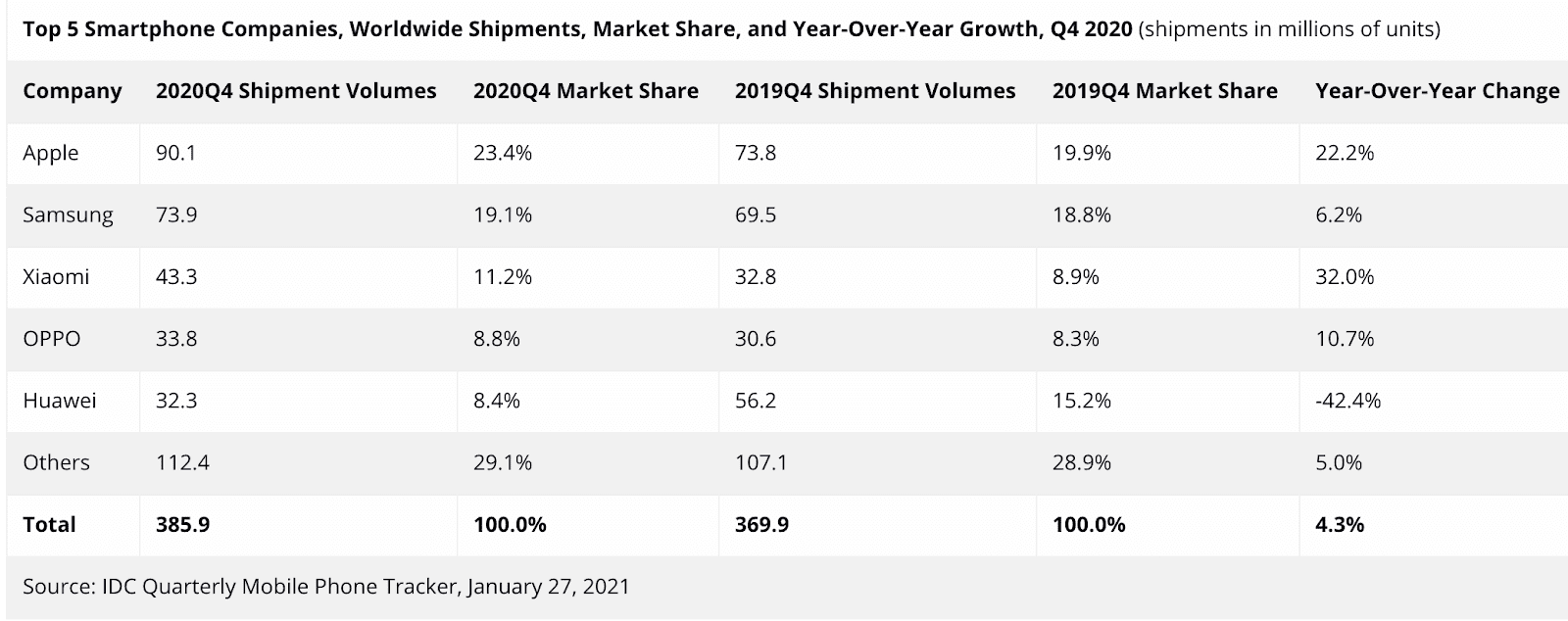The width and height of the screenshot is (1568, 621).
Task: Select the table title text
Action: pyautogui.click(x=732, y=29)
